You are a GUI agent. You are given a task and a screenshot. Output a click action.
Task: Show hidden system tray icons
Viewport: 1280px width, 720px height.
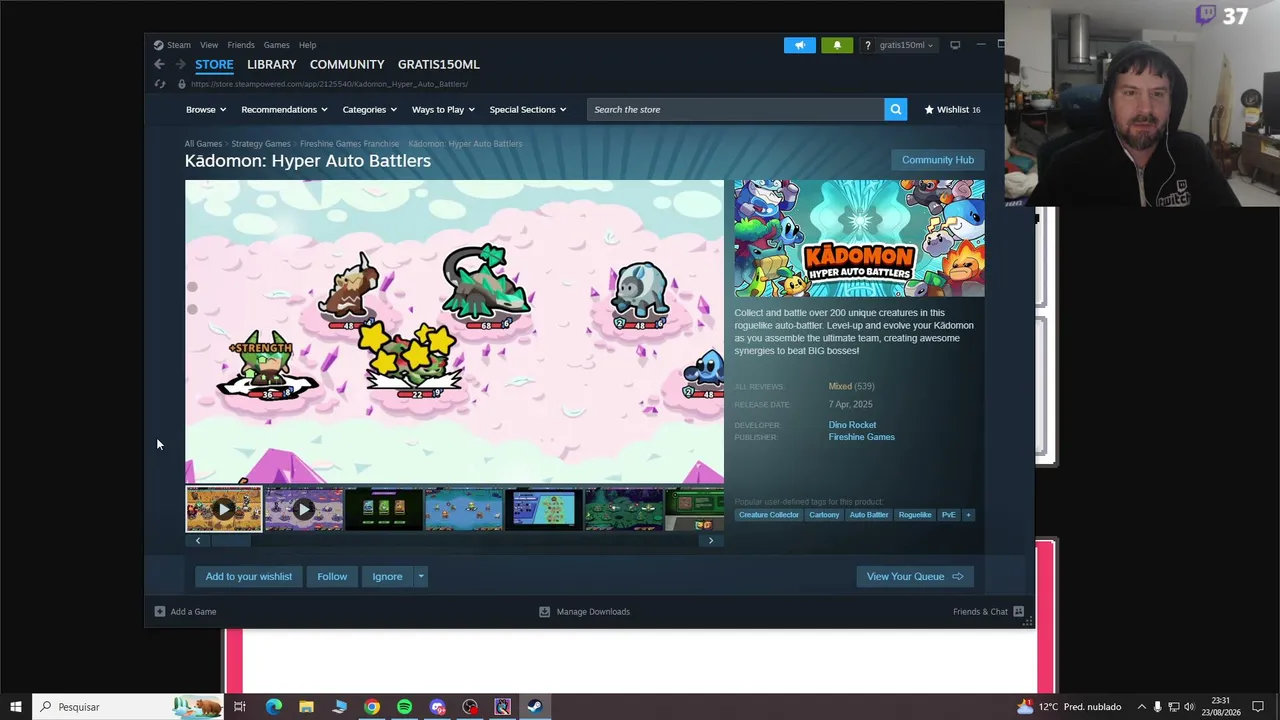(1141, 707)
